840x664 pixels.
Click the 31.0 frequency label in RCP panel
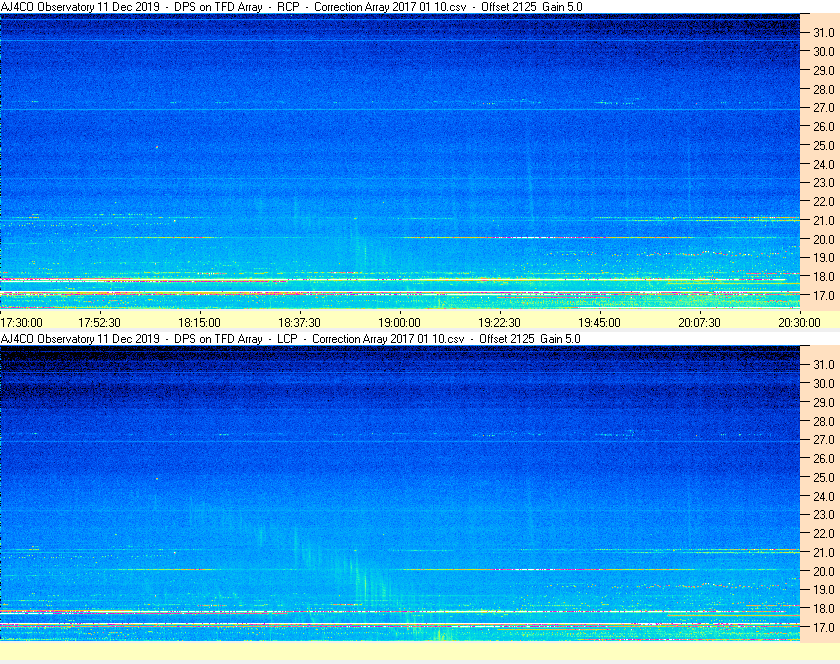click(x=824, y=33)
